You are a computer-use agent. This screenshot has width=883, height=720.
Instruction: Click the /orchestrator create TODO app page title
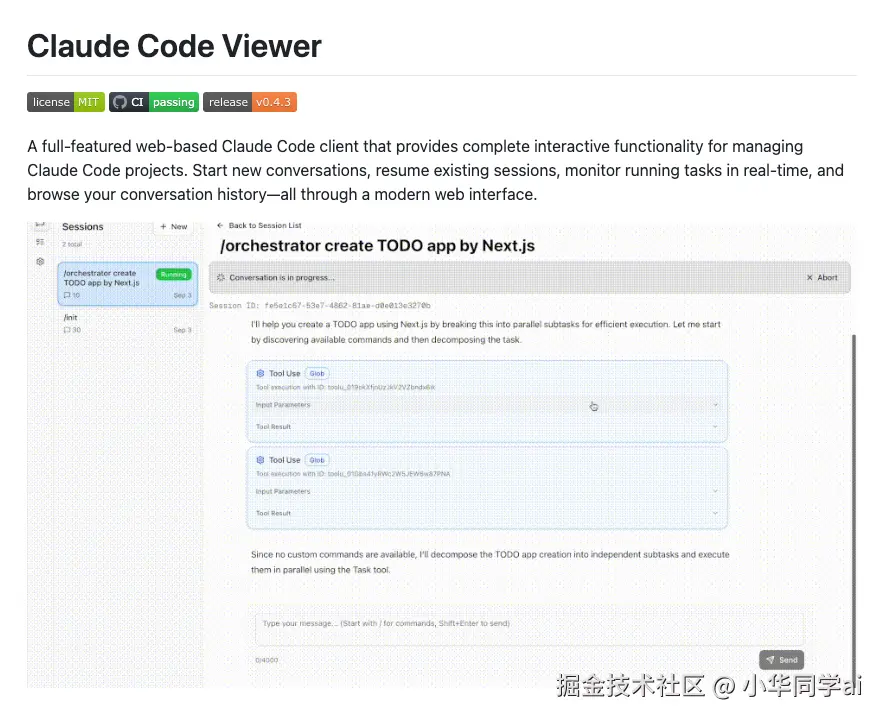(x=377, y=246)
